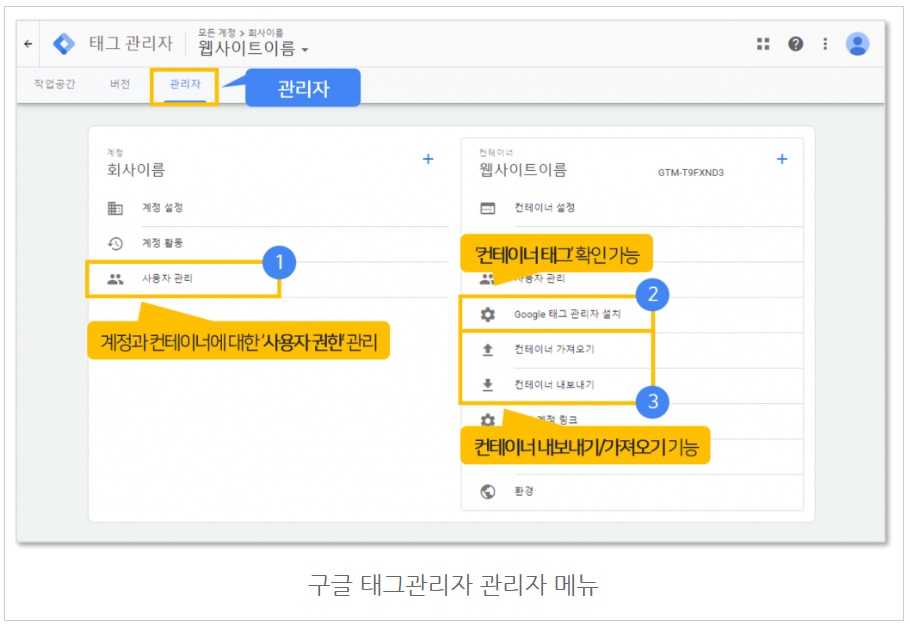Image resolution: width=910 pixels, height=628 pixels.
Task: Click the 컨테이너 가져오기 upload icon
Action: [x=488, y=349]
